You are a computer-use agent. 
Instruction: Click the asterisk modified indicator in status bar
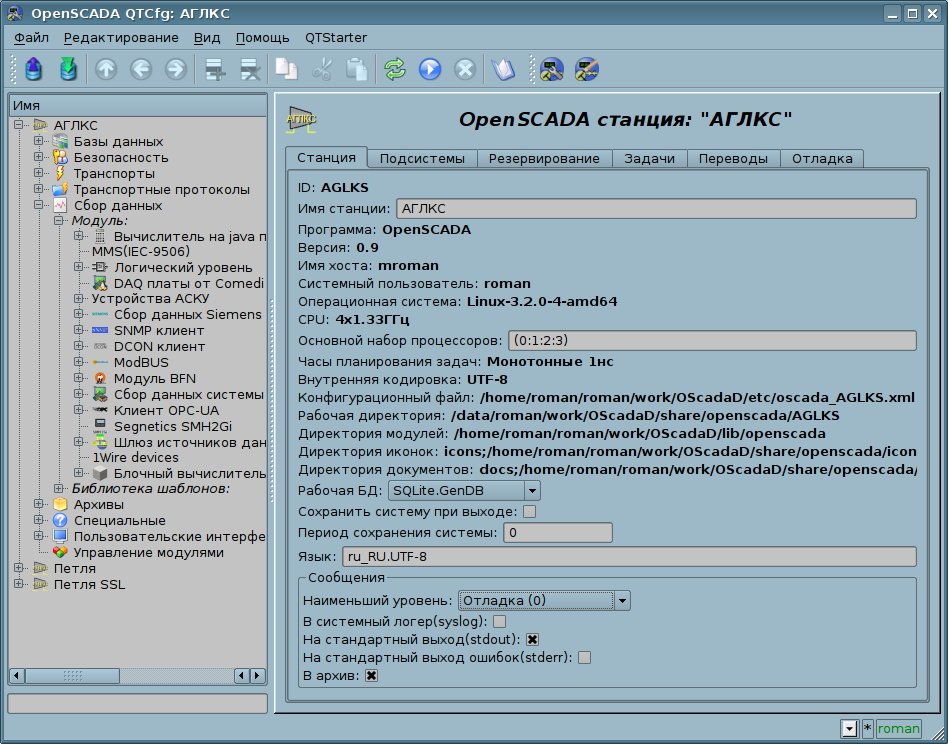(x=868, y=728)
